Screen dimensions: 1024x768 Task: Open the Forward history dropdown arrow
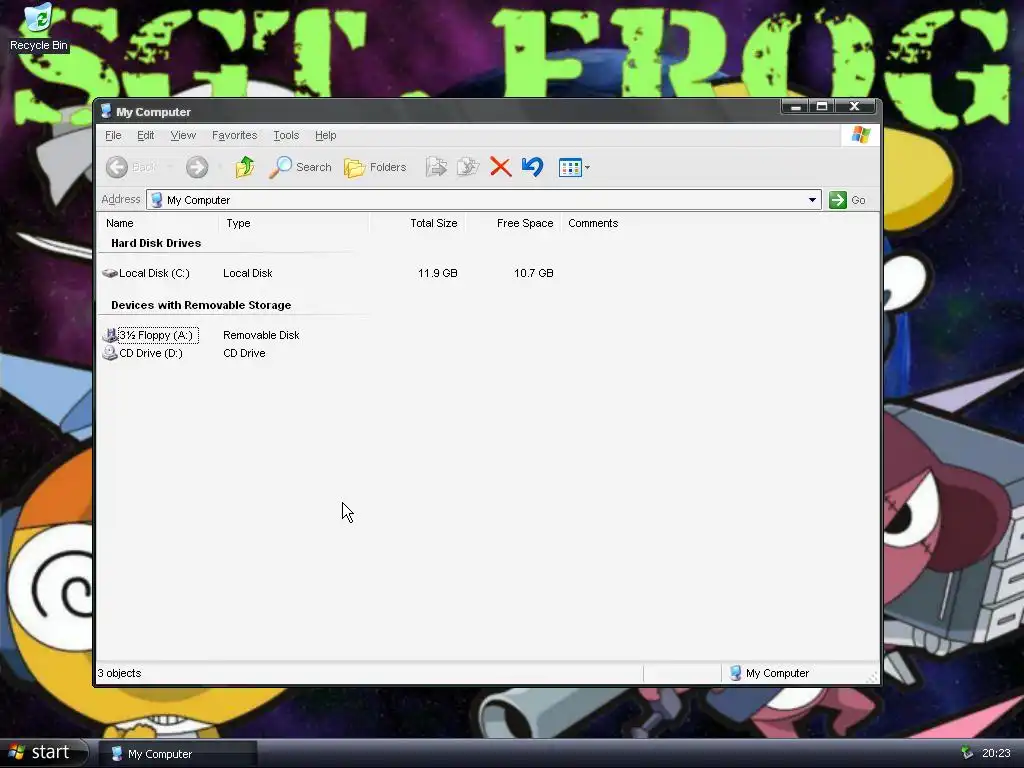pyautogui.click(x=220, y=167)
